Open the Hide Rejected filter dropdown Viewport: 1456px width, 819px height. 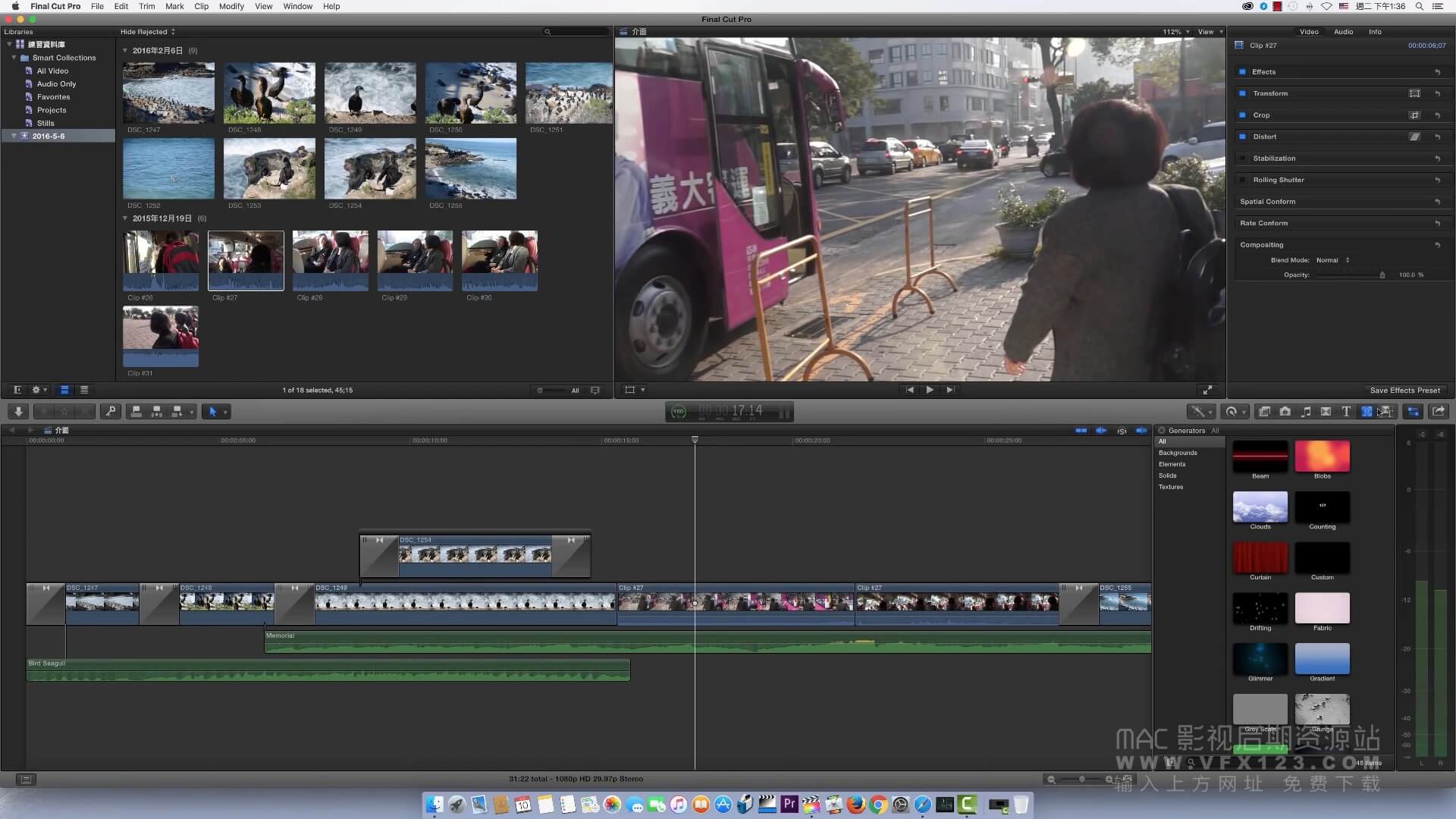tap(148, 32)
